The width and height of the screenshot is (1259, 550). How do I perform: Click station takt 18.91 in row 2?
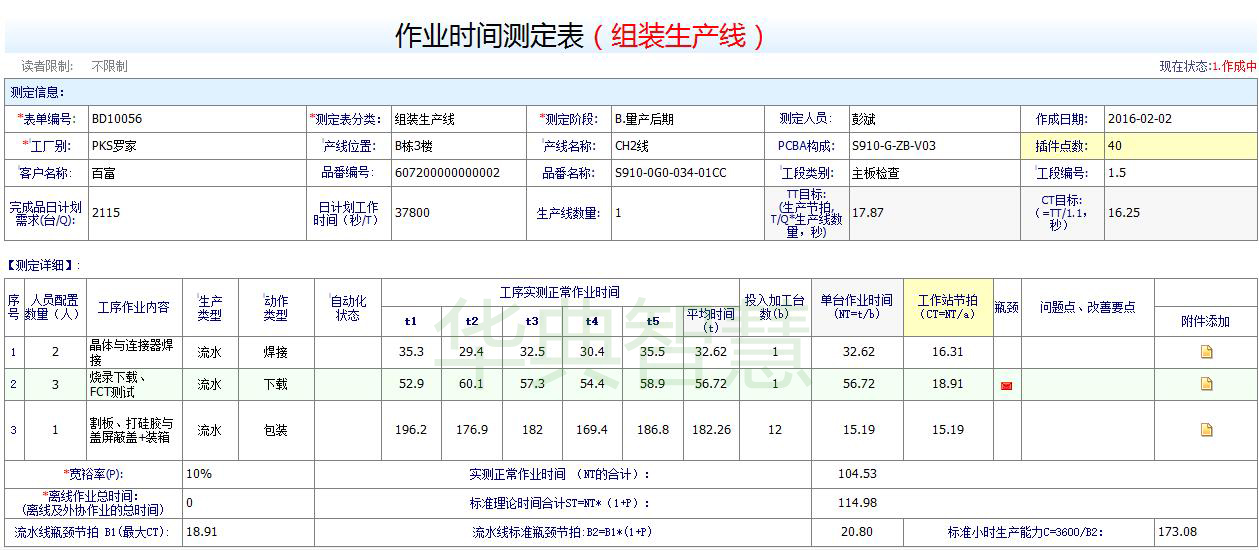[948, 384]
